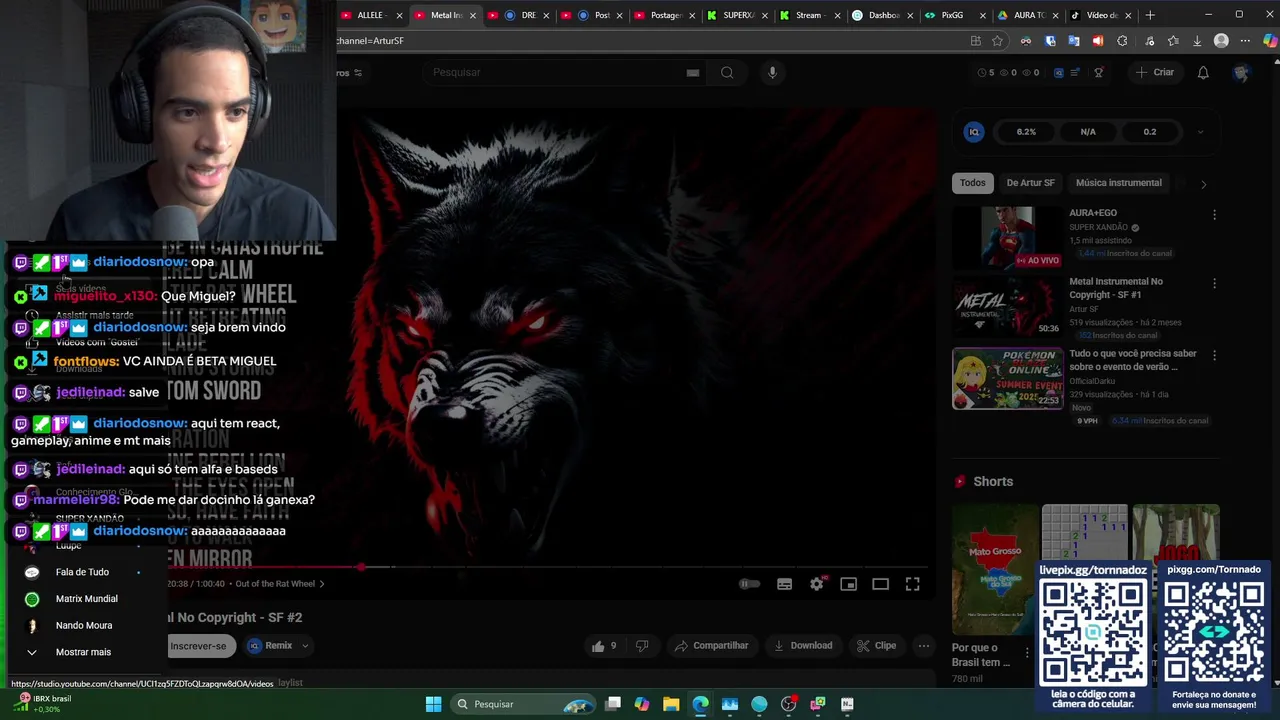This screenshot has height=720, width=1280.
Task: Toggle the autoplay switch in the player
Action: click(749, 584)
